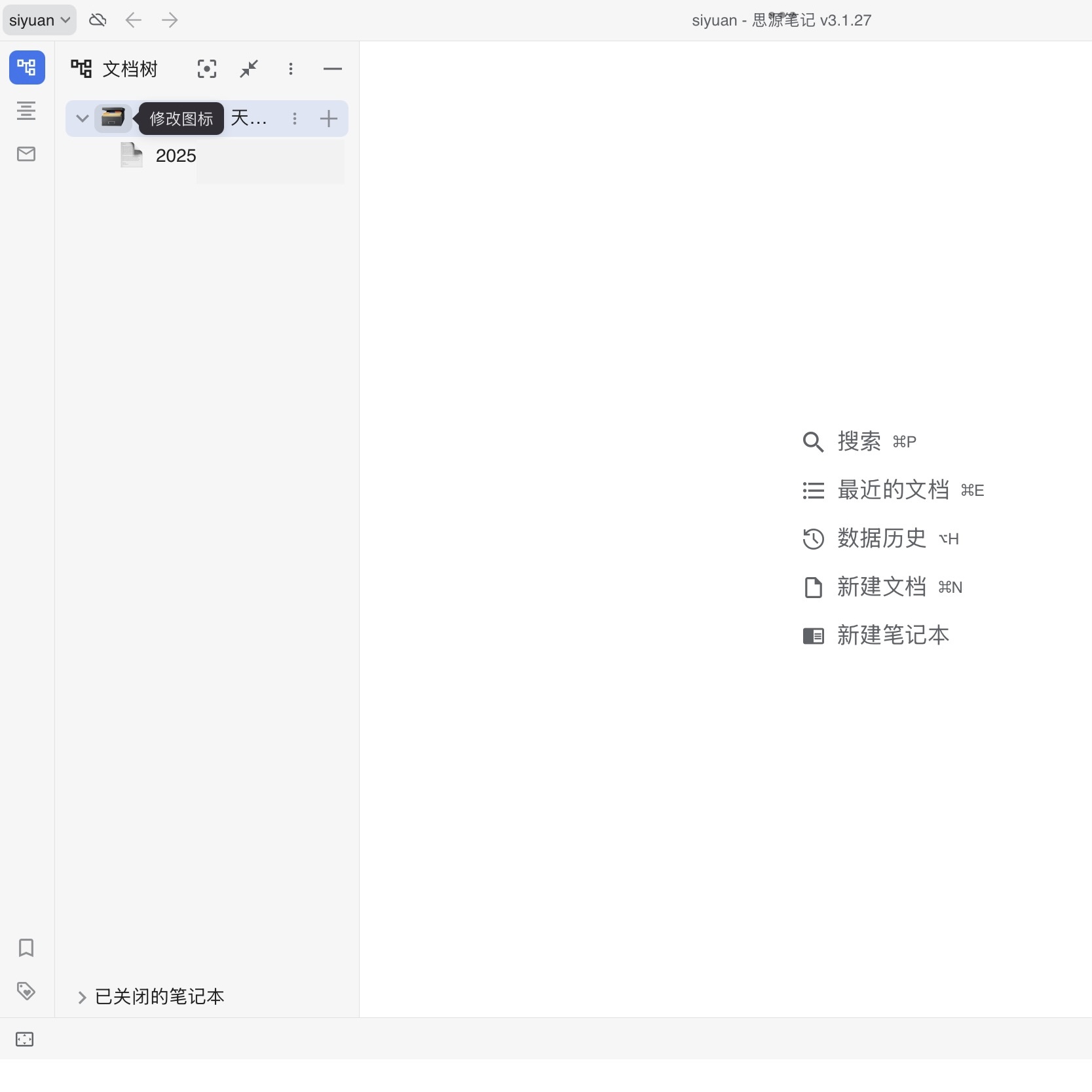The height and width of the screenshot is (1092, 1092).
Task: Open the inbox mail icon
Action: click(x=26, y=154)
